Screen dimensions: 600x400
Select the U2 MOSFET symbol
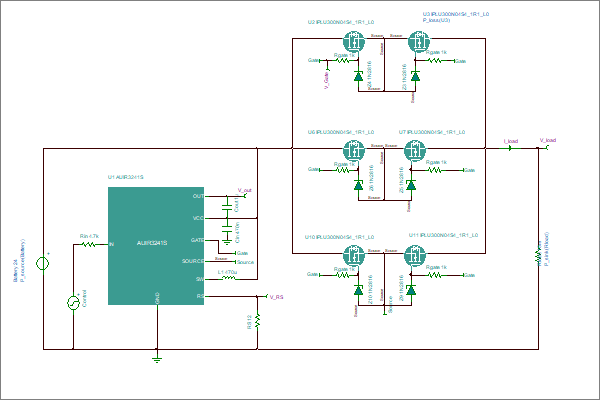354,41
